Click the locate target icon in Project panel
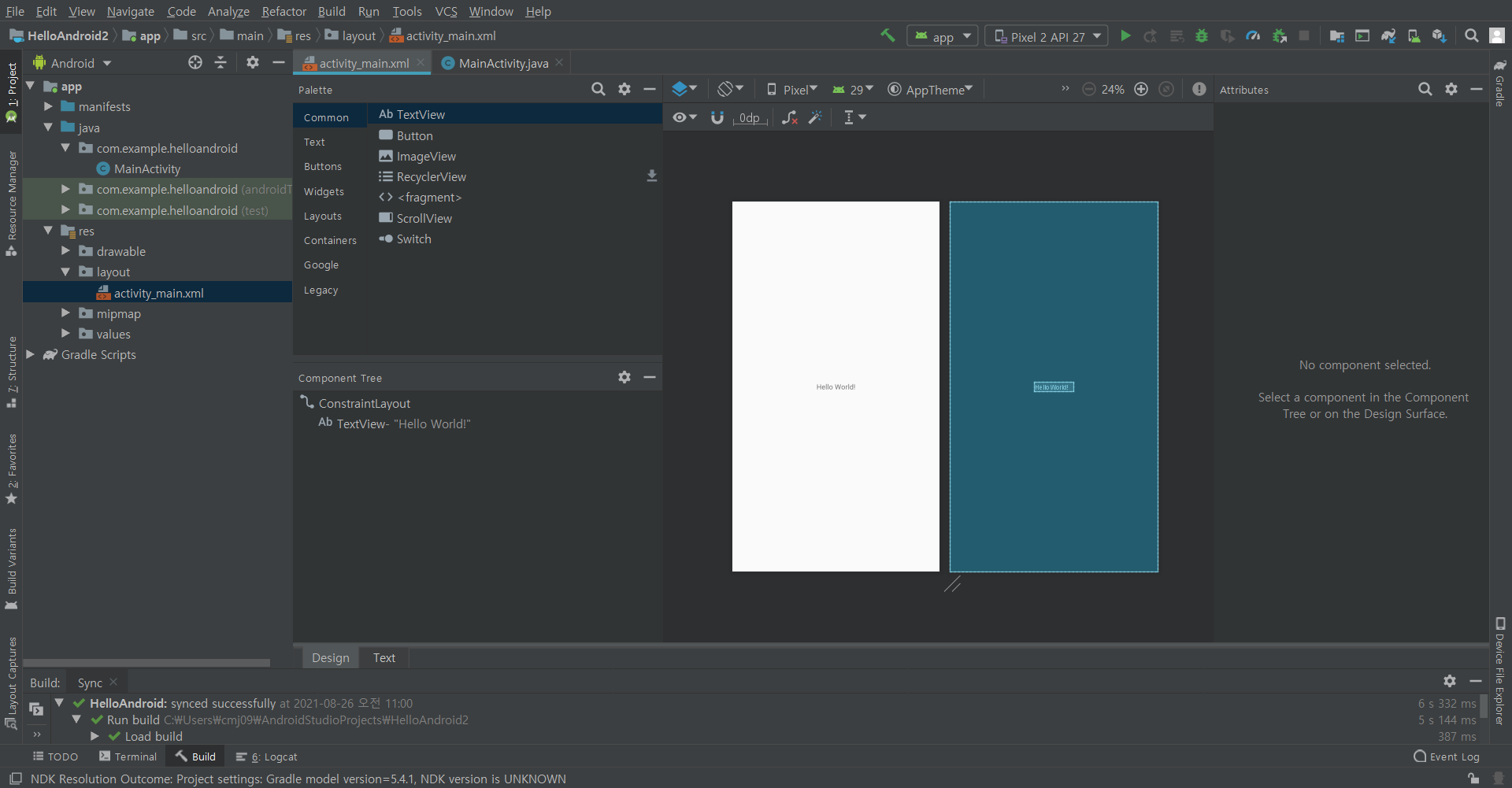1512x788 pixels. pos(195,62)
